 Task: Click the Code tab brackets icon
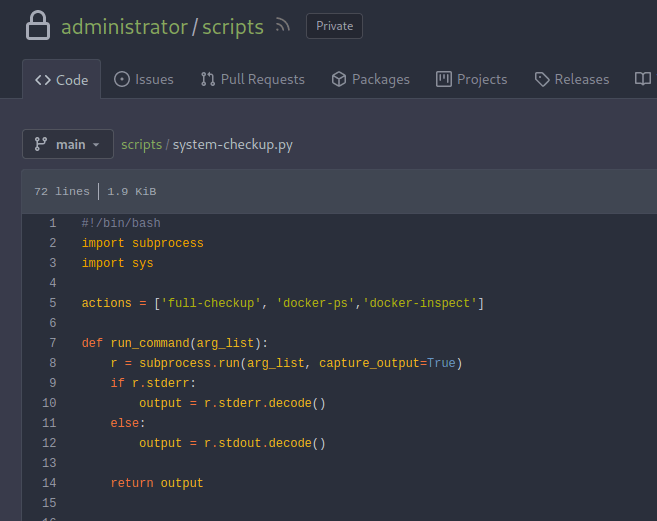click(x=43, y=80)
